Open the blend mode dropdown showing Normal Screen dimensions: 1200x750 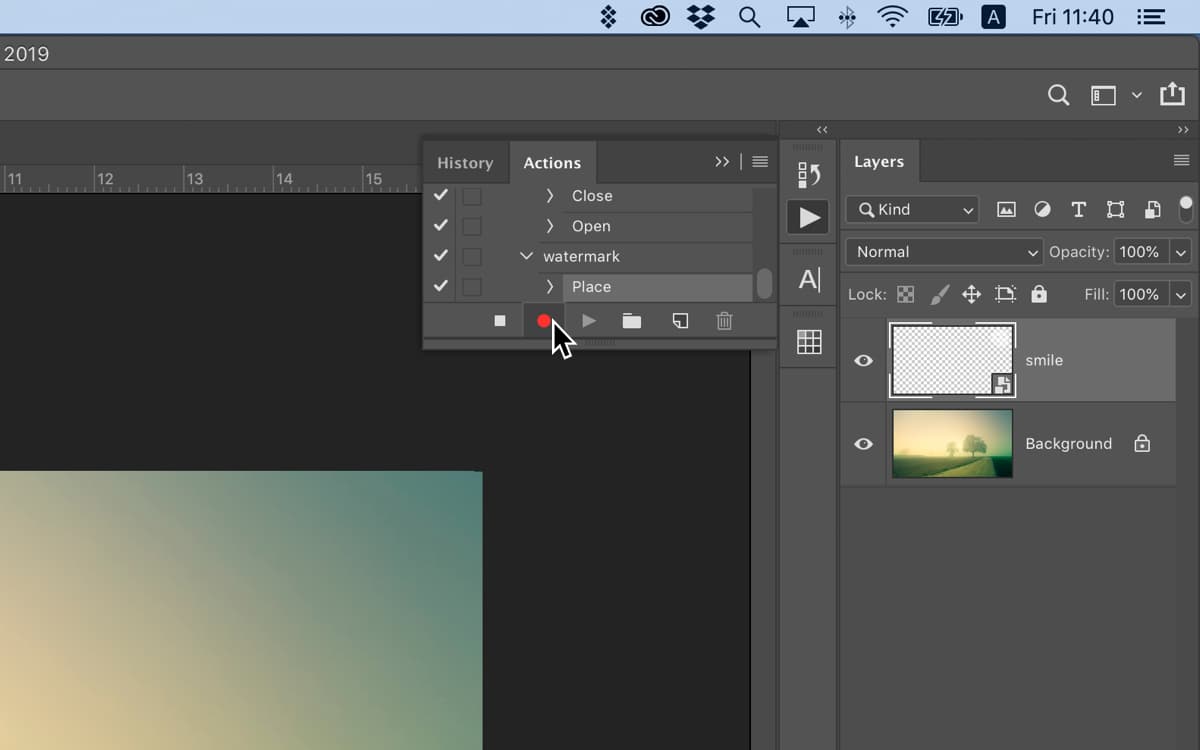pyautogui.click(x=942, y=252)
